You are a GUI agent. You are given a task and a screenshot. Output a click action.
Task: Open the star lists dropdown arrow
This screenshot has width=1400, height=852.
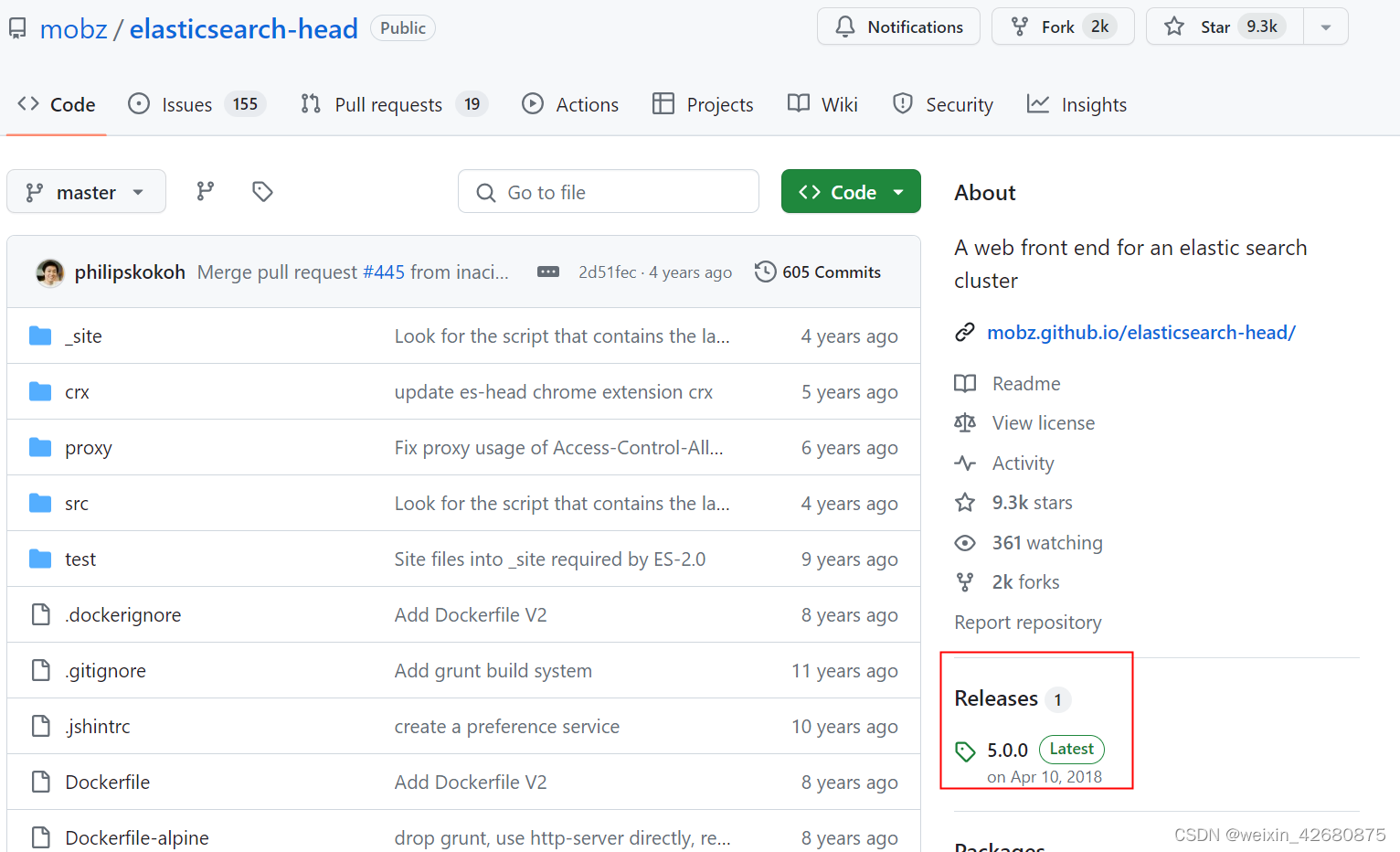click(x=1326, y=27)
